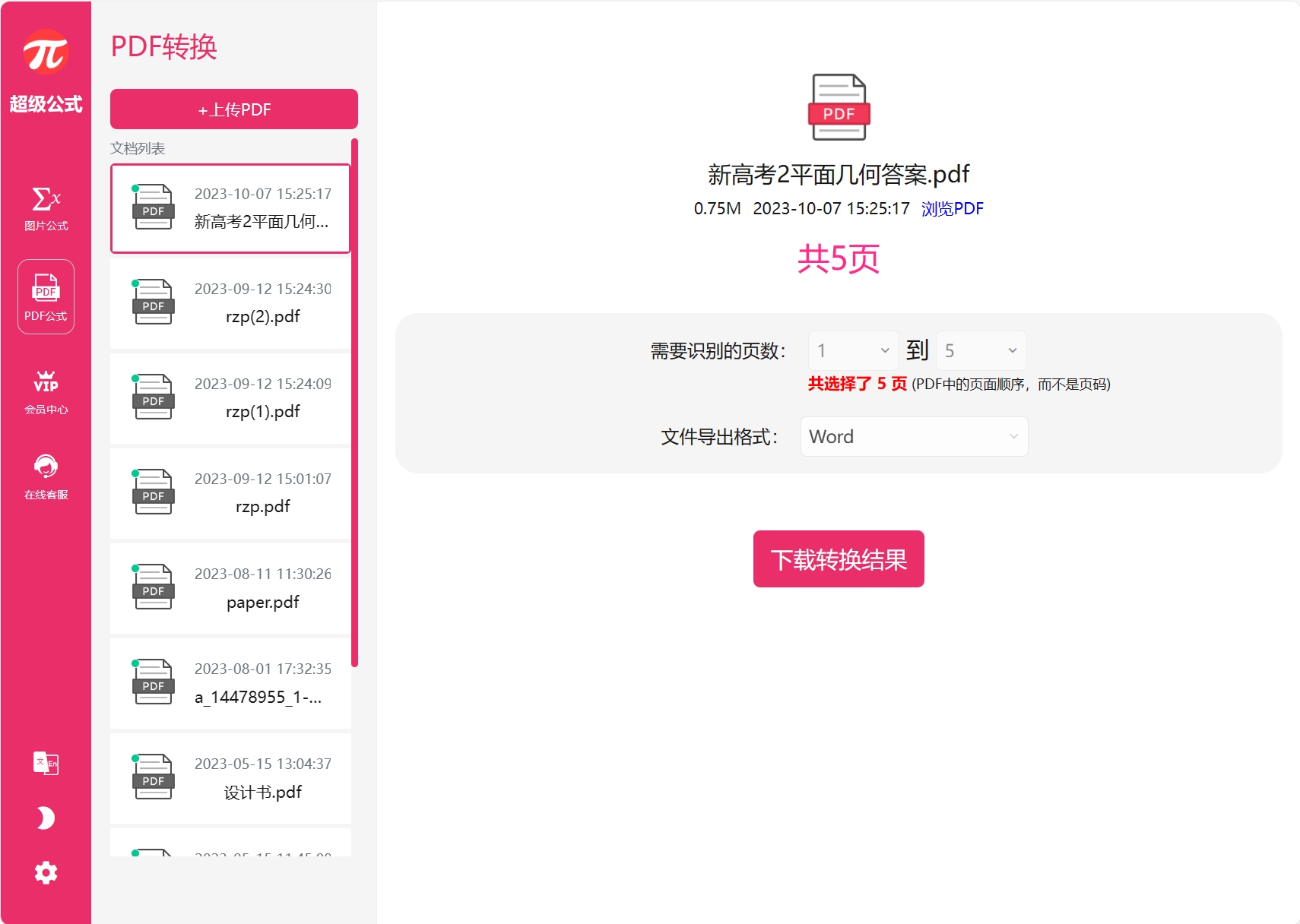
Task: Select rzp(2).pdf in the document list
Action: 230,303
